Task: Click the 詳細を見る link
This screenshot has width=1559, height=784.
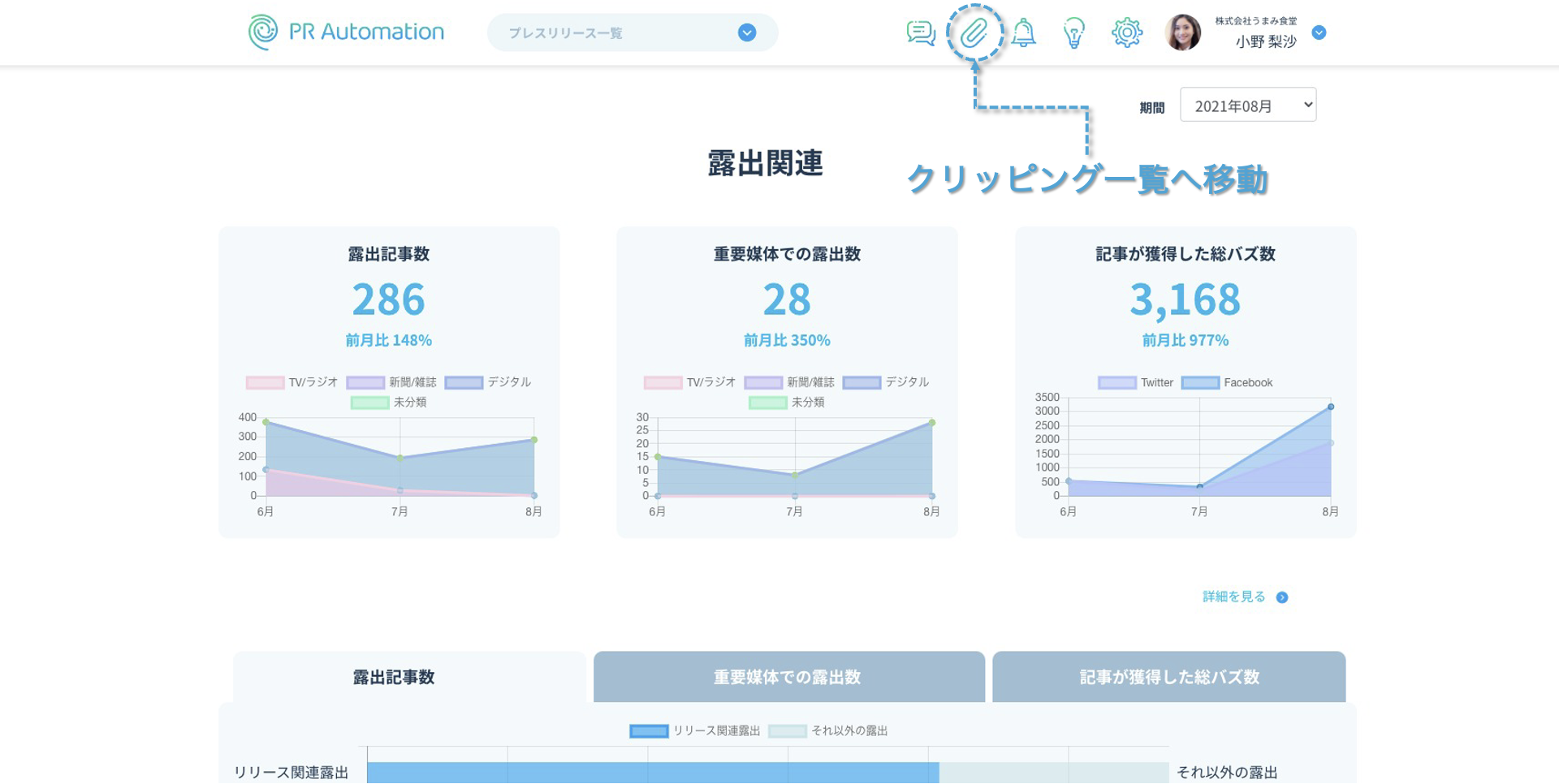Action: click(1233, 597)
